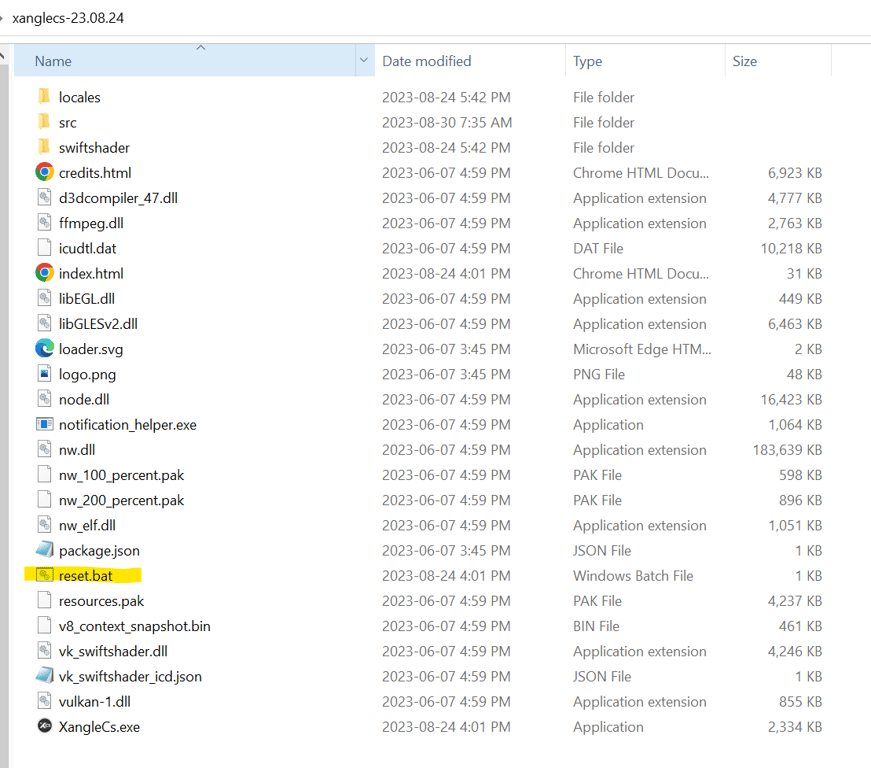Screen dimensions: 871x768
Task: Select the icudtl.dat file name
Action: (87, 248)
